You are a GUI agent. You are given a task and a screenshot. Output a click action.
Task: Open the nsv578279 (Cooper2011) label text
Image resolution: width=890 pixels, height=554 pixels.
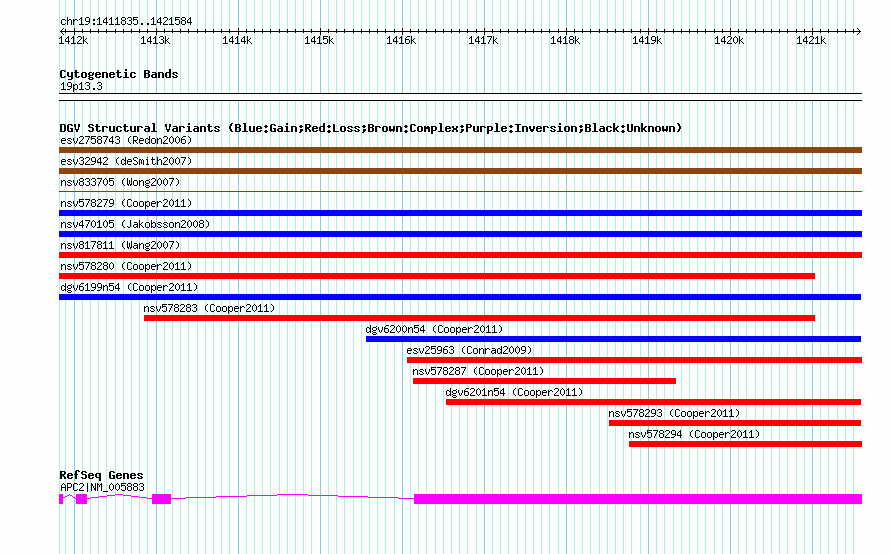[x=126, y=203]
